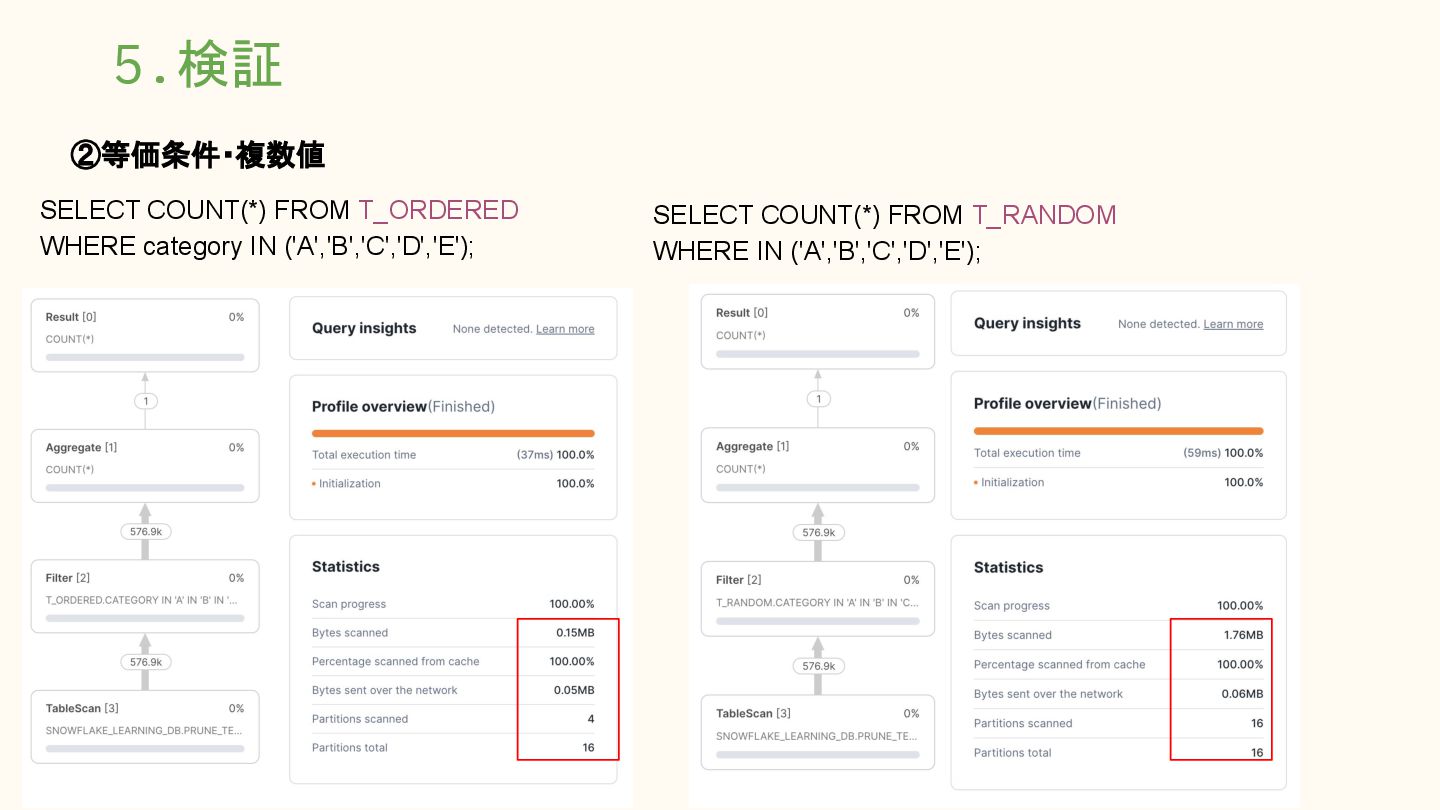Click the left Initialization 100.0% row
1440x810 pixels.
[x=453, y=484]
